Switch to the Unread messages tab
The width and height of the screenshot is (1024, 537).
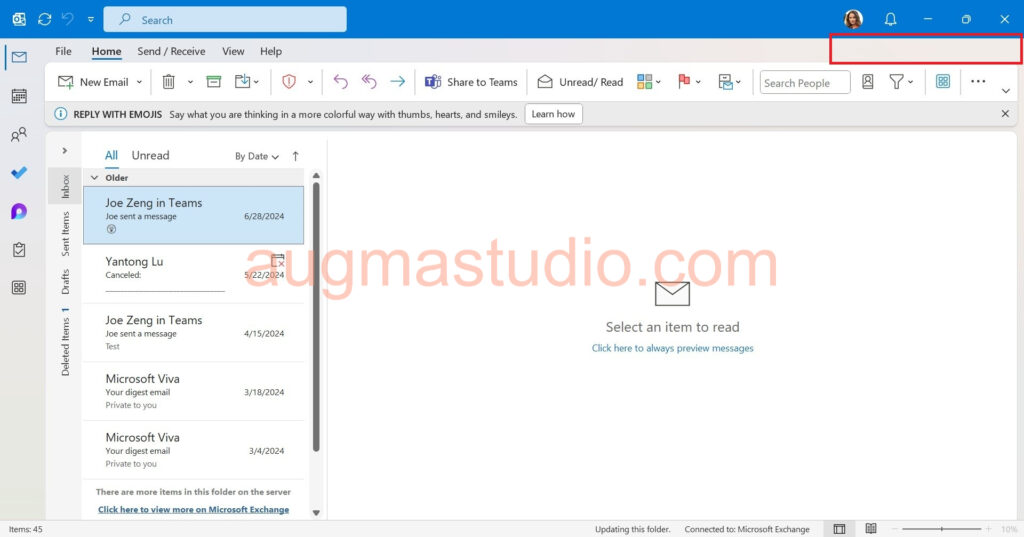(x=150, y=156)
